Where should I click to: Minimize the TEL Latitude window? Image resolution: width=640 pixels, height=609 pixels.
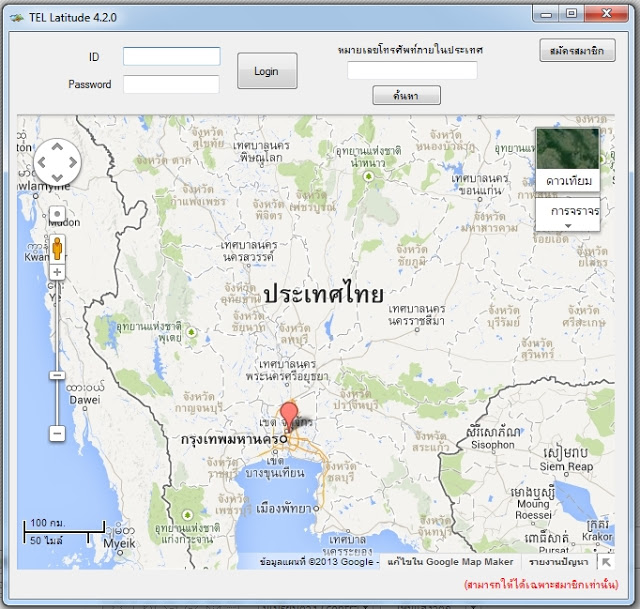(546, 14)
